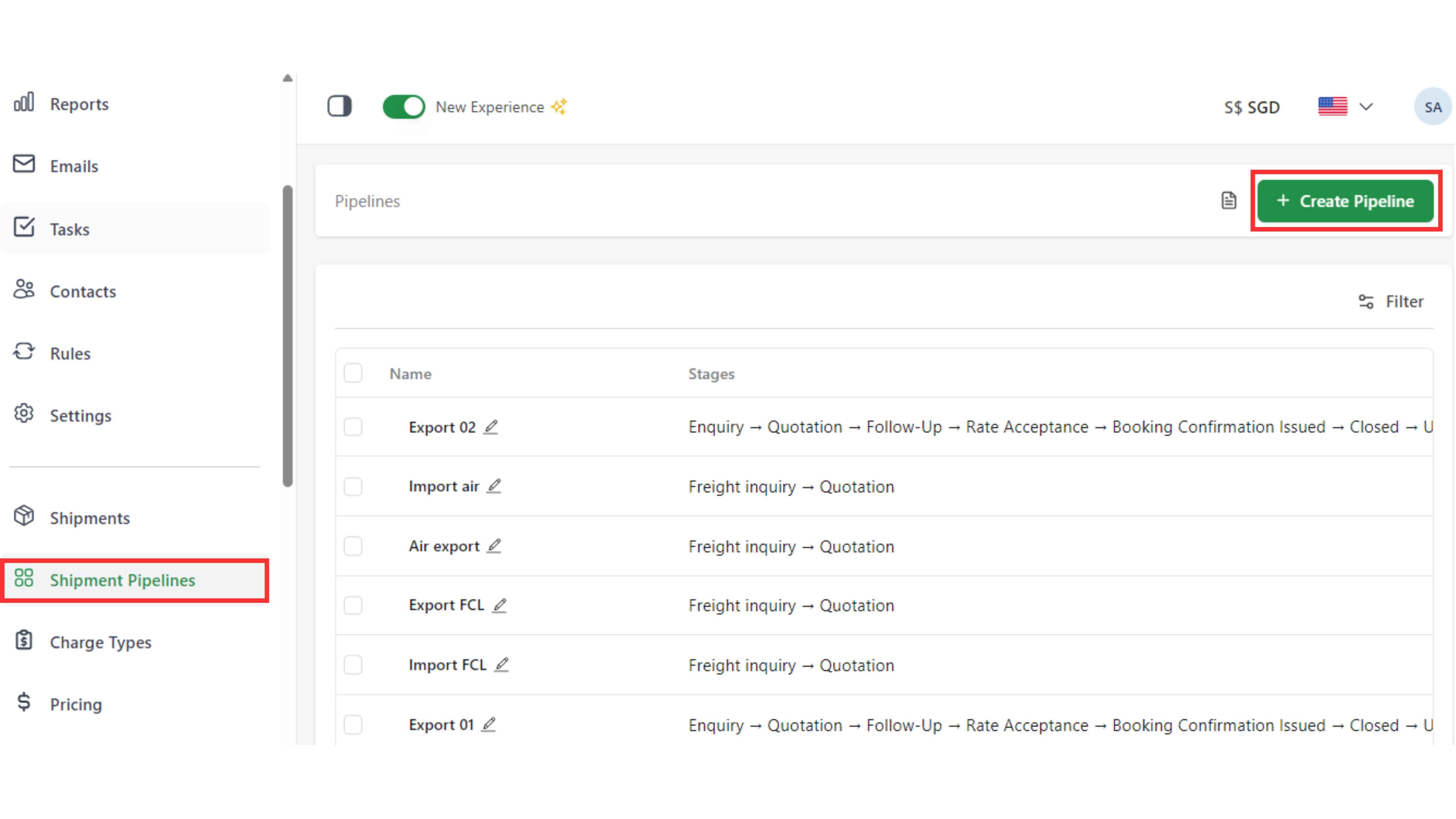
Task: Click the edit pencil next to Export FCL
Action: point(499,605)
